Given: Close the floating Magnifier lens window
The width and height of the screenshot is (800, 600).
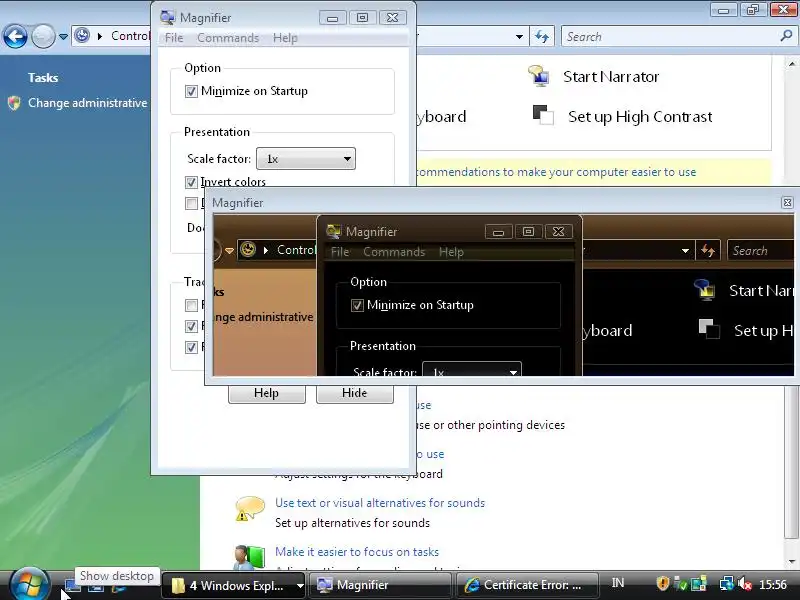Looking at the screenshot, I should [x=787, y=203].
